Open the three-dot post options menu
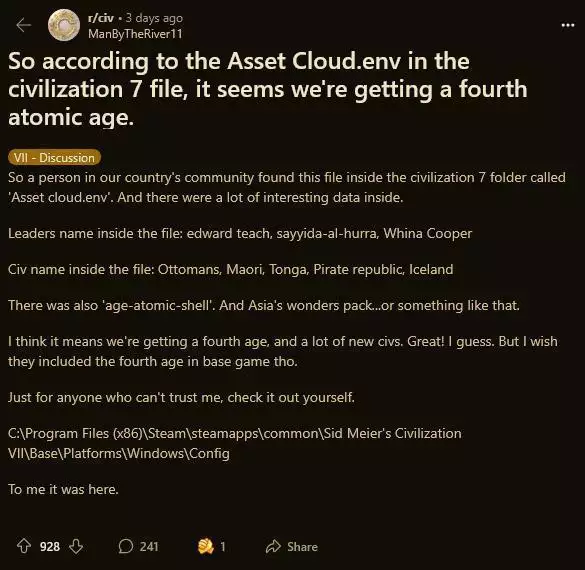The width and height of the screenshot is (585, 570). (x=568, y=25)
